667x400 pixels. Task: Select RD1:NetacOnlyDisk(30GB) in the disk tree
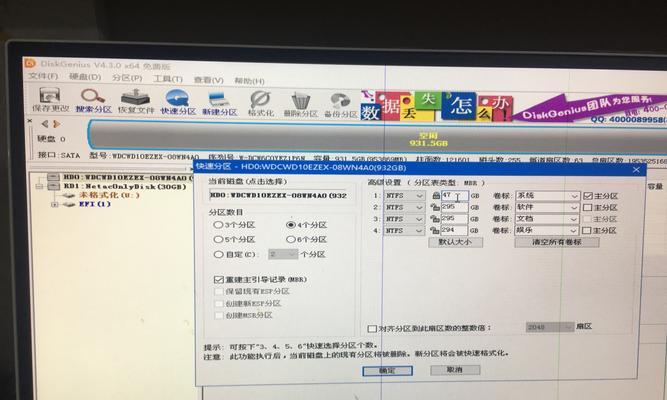tap(125, 186)
